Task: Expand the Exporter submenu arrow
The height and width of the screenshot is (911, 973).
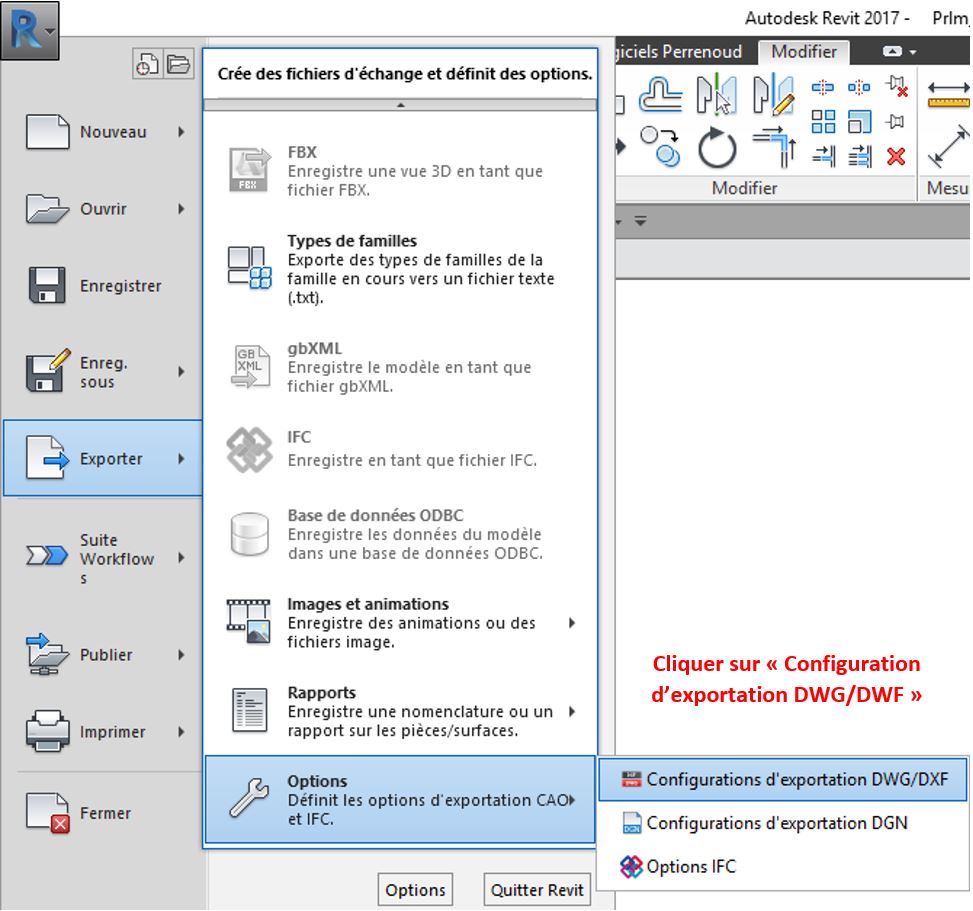Action: click(x=181, y=459)
